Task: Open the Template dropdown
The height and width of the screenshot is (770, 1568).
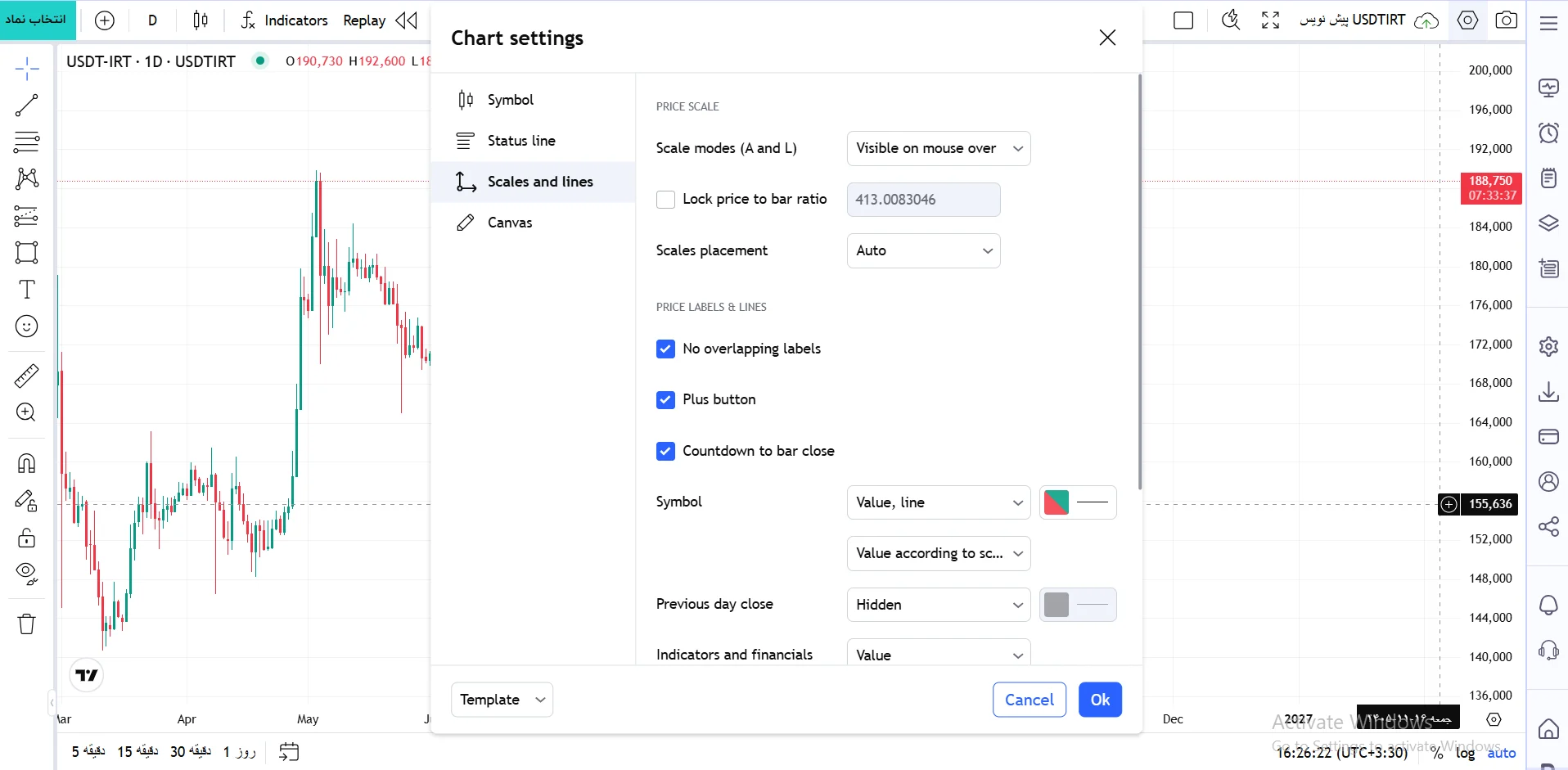Action: (x=502, y=700)
